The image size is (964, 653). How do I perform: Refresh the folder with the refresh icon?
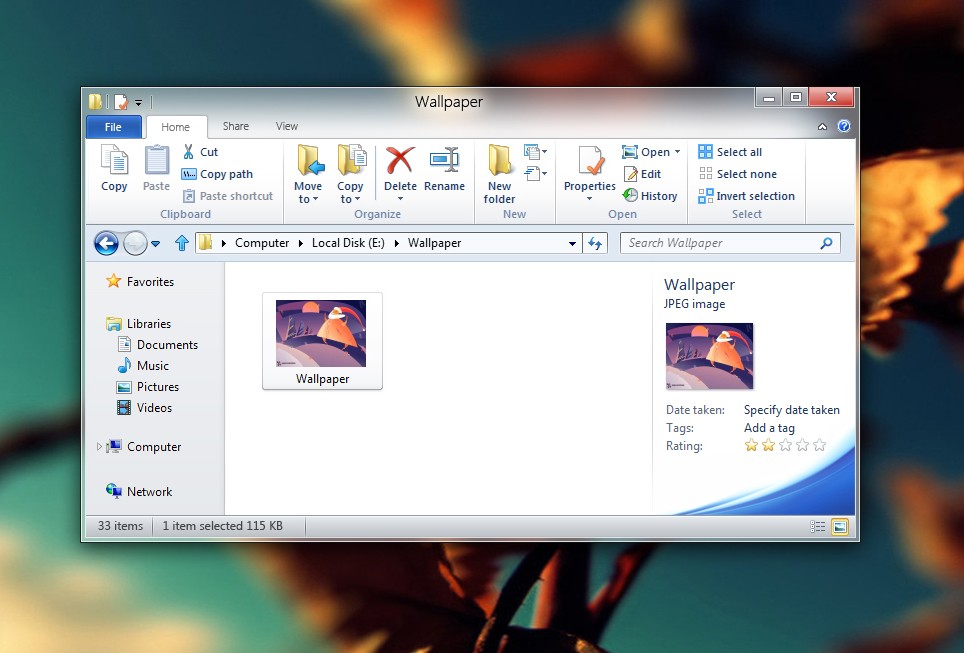click(595, 242)
